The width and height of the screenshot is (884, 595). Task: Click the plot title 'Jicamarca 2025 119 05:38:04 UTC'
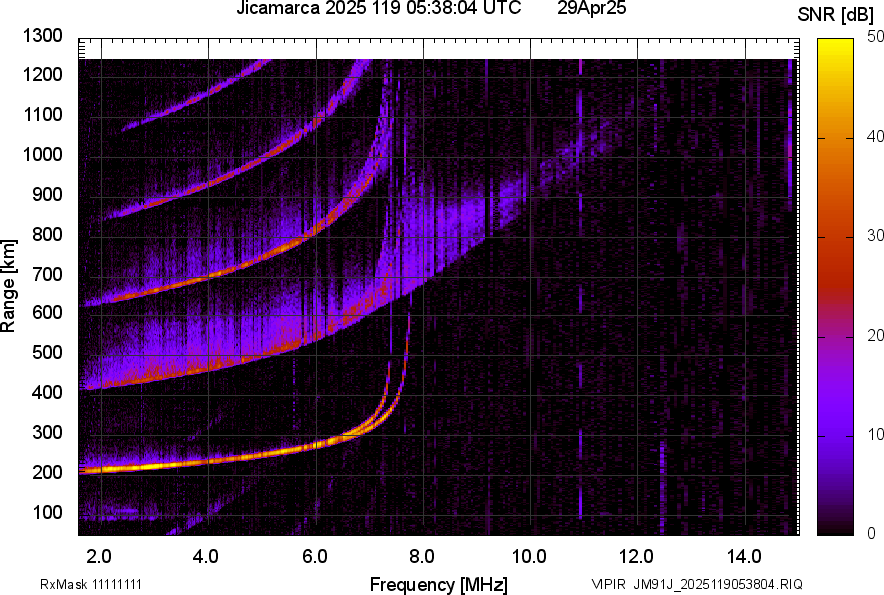[x=378, y=8]
